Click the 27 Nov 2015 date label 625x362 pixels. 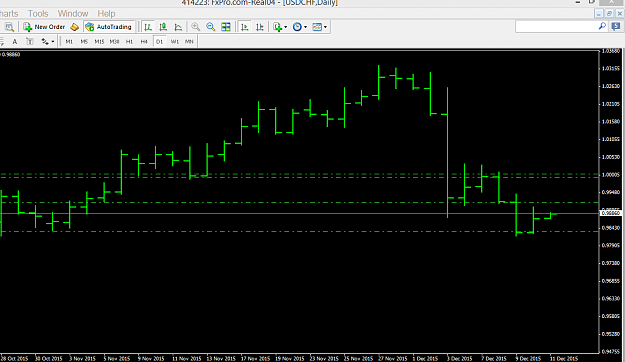[x=393, y=358]
